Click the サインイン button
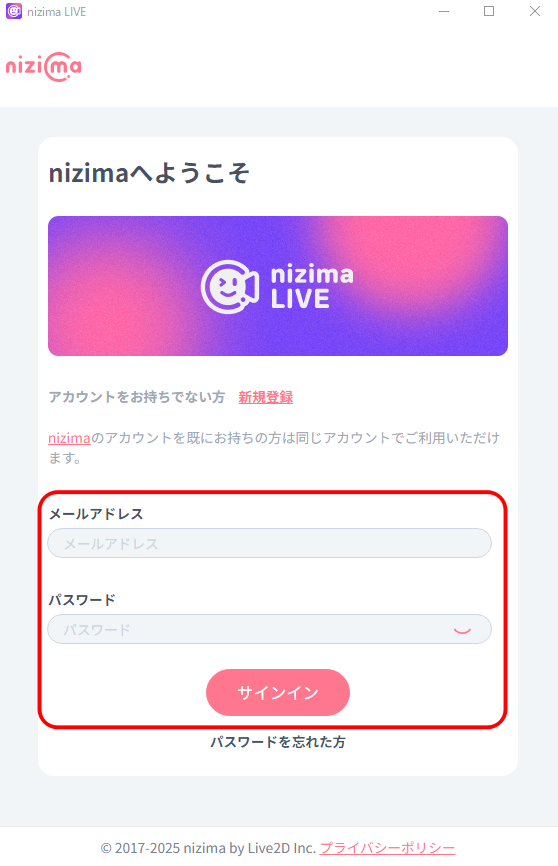This screenshot has height=866, width=558. (278, 693)
